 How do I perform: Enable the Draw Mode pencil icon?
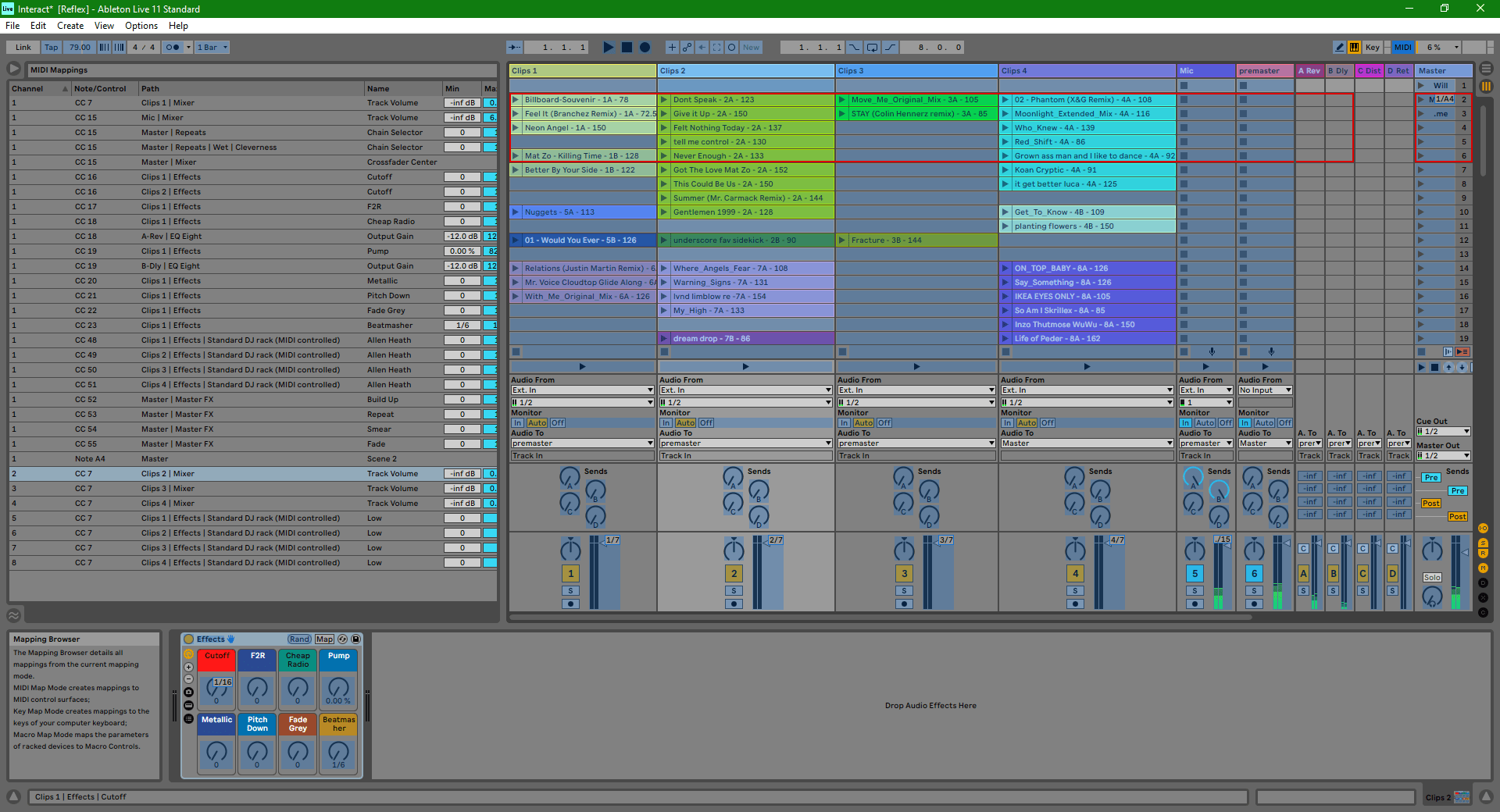(x=1339, y=47)
